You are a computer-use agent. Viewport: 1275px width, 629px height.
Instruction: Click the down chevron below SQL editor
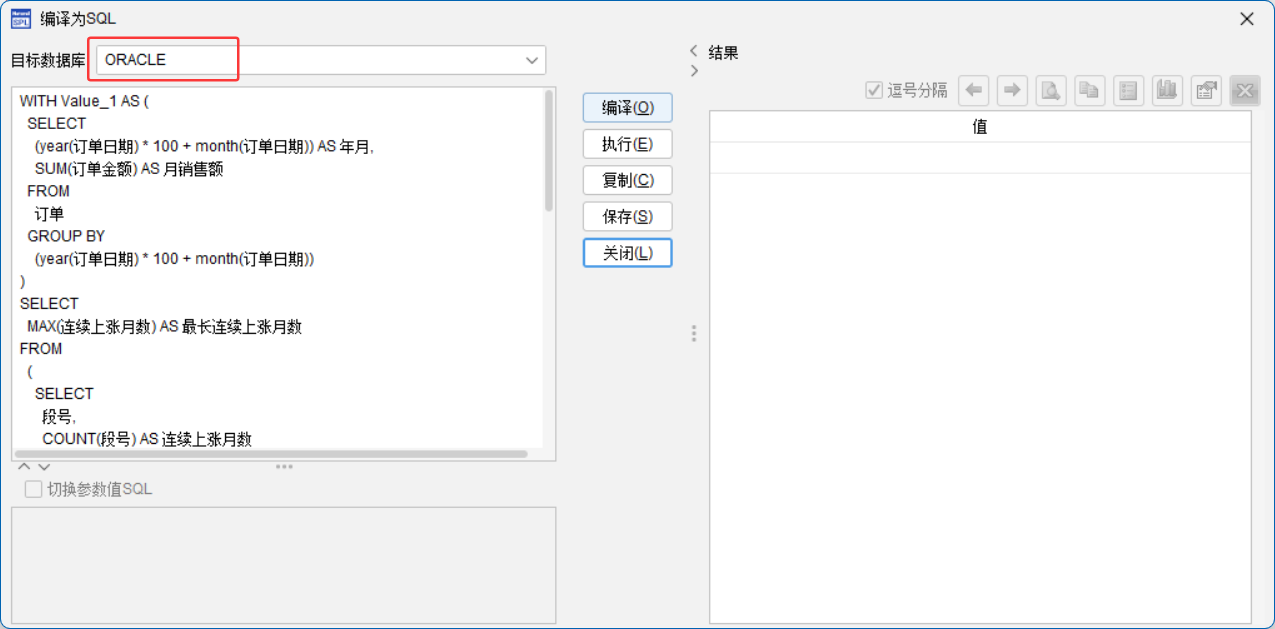point(43,466)
